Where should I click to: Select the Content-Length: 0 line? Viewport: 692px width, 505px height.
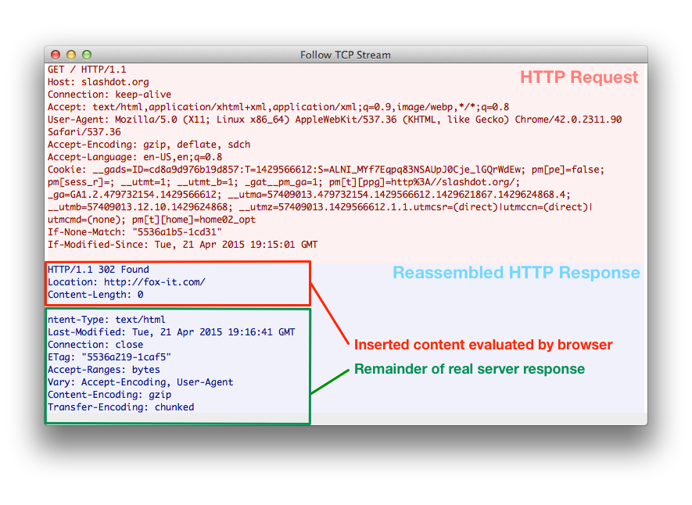tap(95, 294)
